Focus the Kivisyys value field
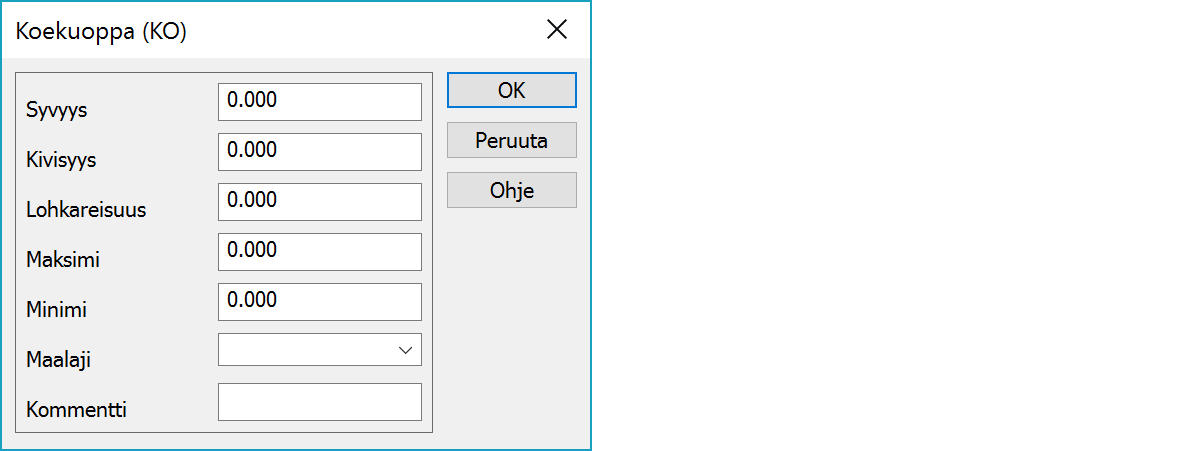Screen dimensions: 1200x451 tap(319, 151)
